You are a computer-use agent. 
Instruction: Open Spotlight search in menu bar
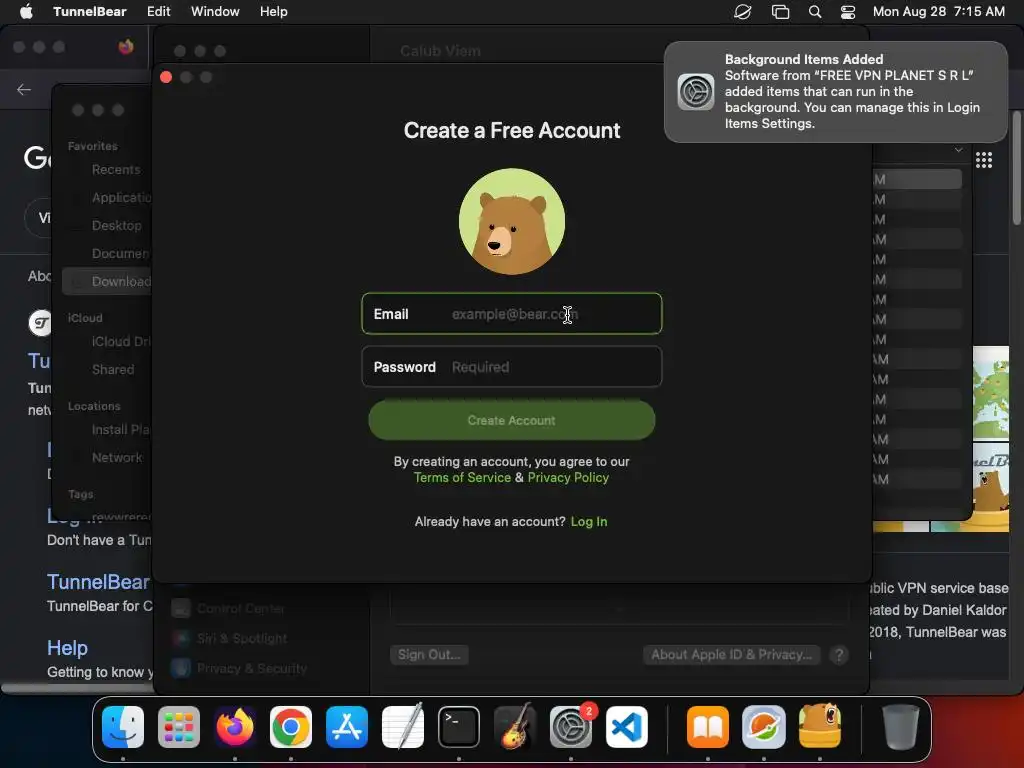coord(814,12)
